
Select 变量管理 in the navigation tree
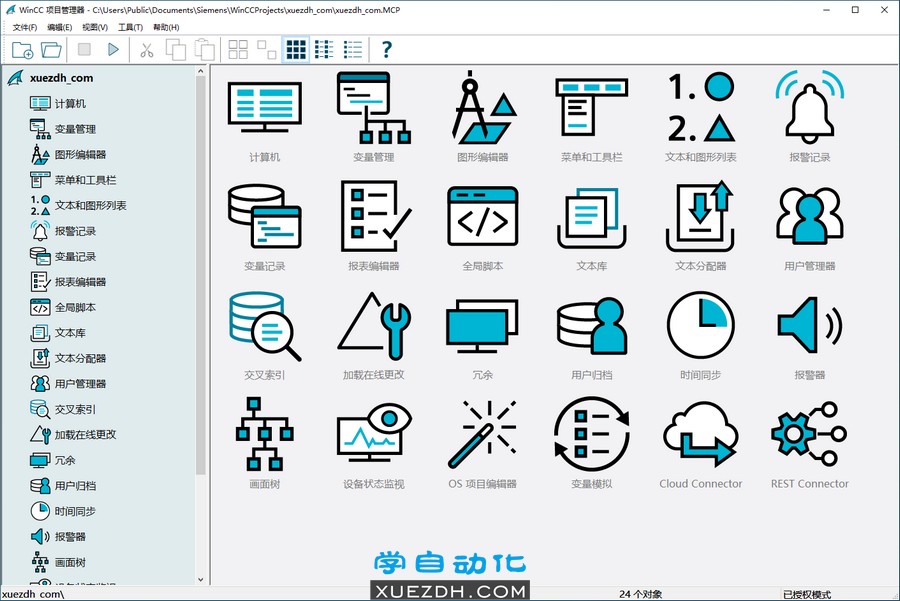(x=75, y=129)
